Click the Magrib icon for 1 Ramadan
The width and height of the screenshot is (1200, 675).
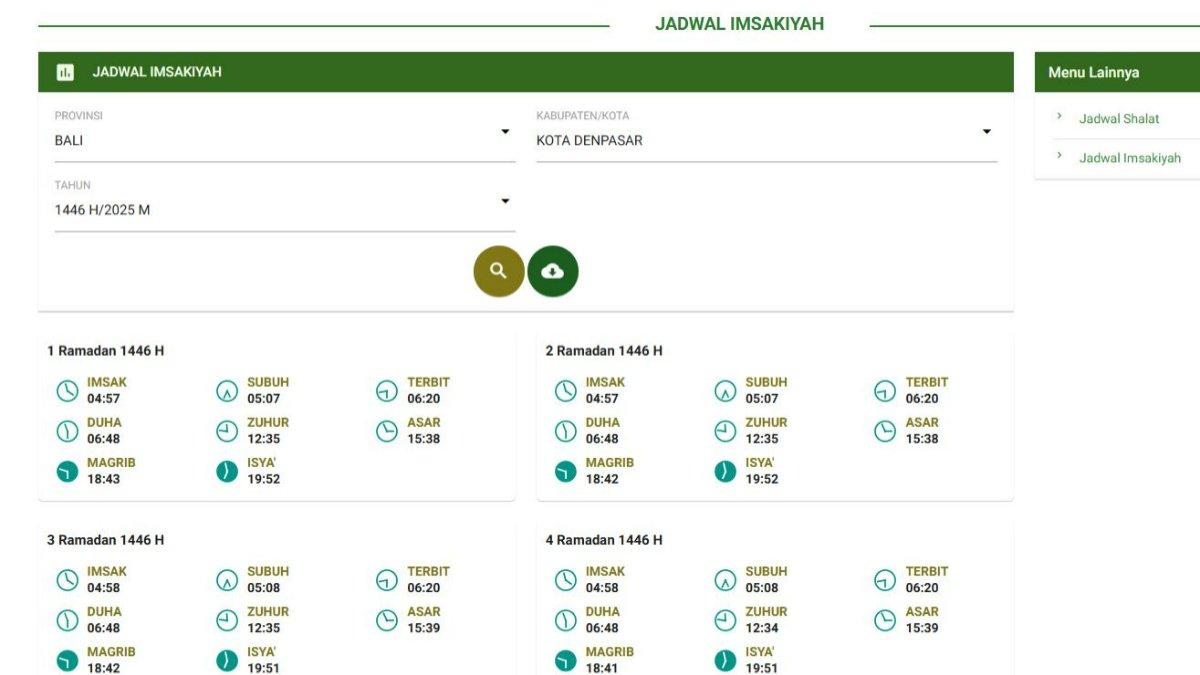click(67, 471)
